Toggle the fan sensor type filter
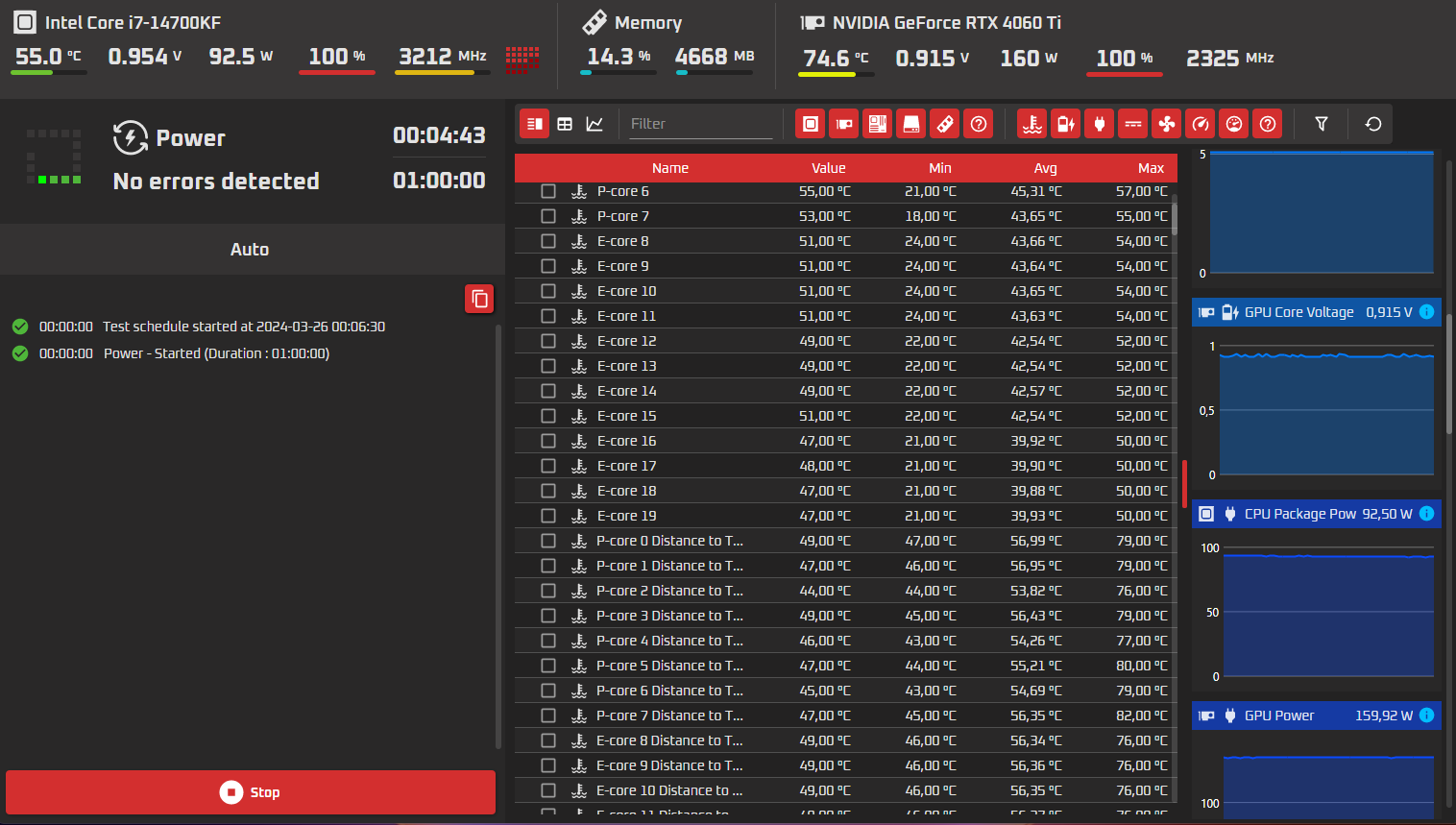This screenshot has width=1456, height=825. coord(1167,124)
